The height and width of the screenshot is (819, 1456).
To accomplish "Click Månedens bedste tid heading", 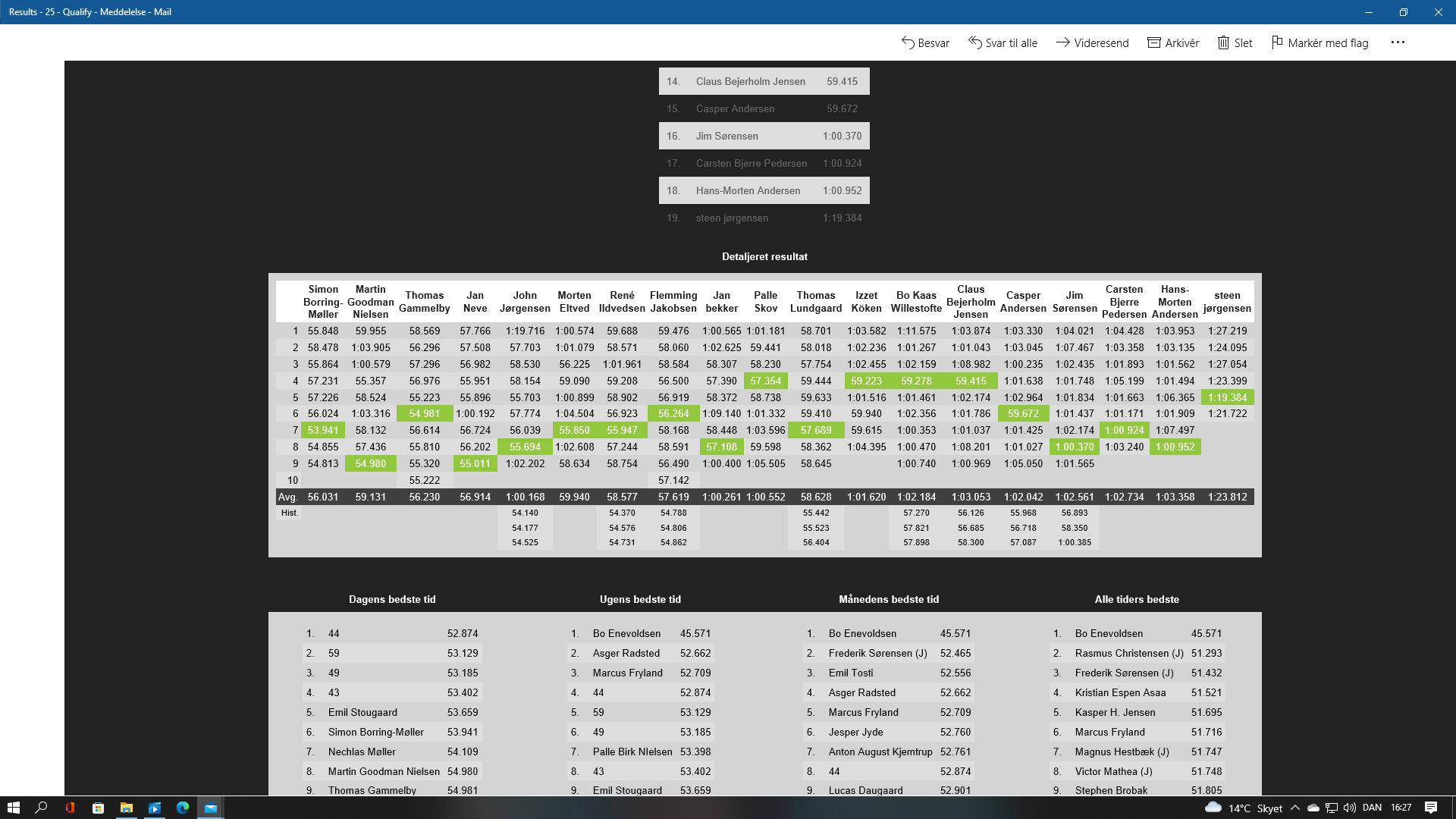I will pyautogui.click(x=889, y=599).
